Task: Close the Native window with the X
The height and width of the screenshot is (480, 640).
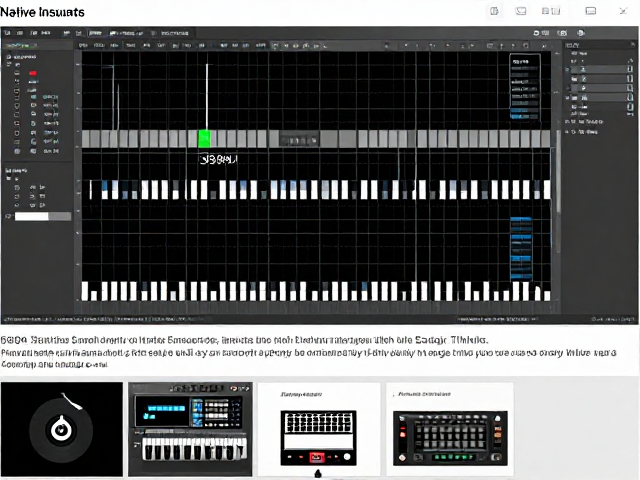Action: click(x=623, y=11)
